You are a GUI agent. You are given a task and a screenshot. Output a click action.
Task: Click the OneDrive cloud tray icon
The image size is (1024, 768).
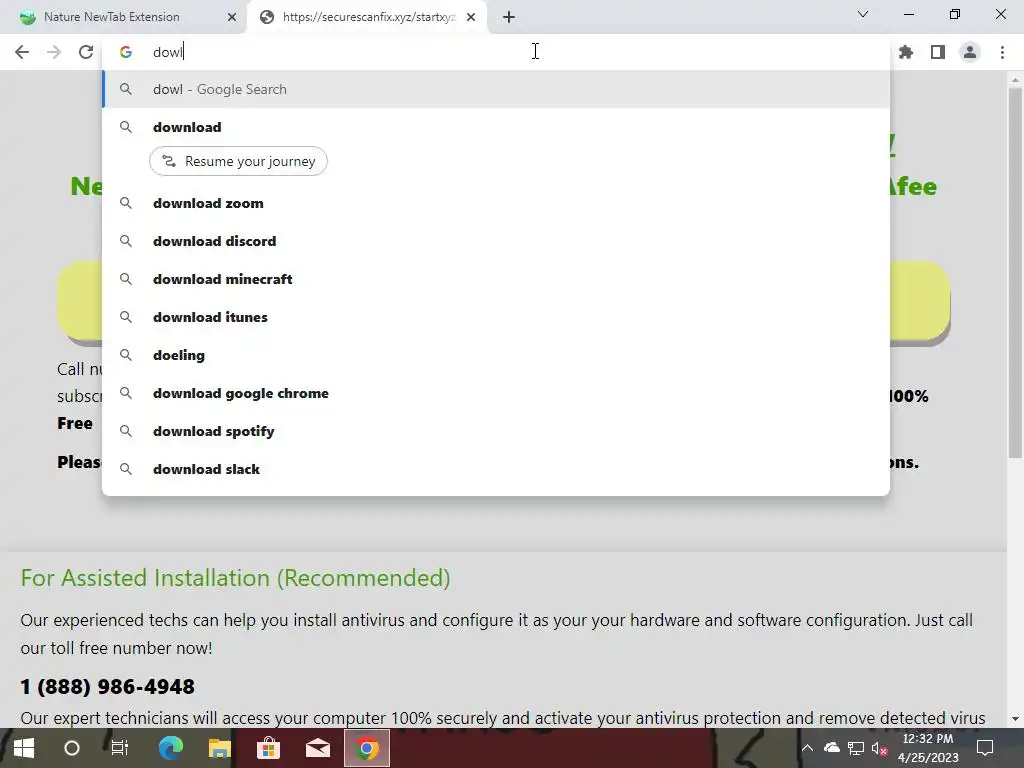click(x=831, y=748)
